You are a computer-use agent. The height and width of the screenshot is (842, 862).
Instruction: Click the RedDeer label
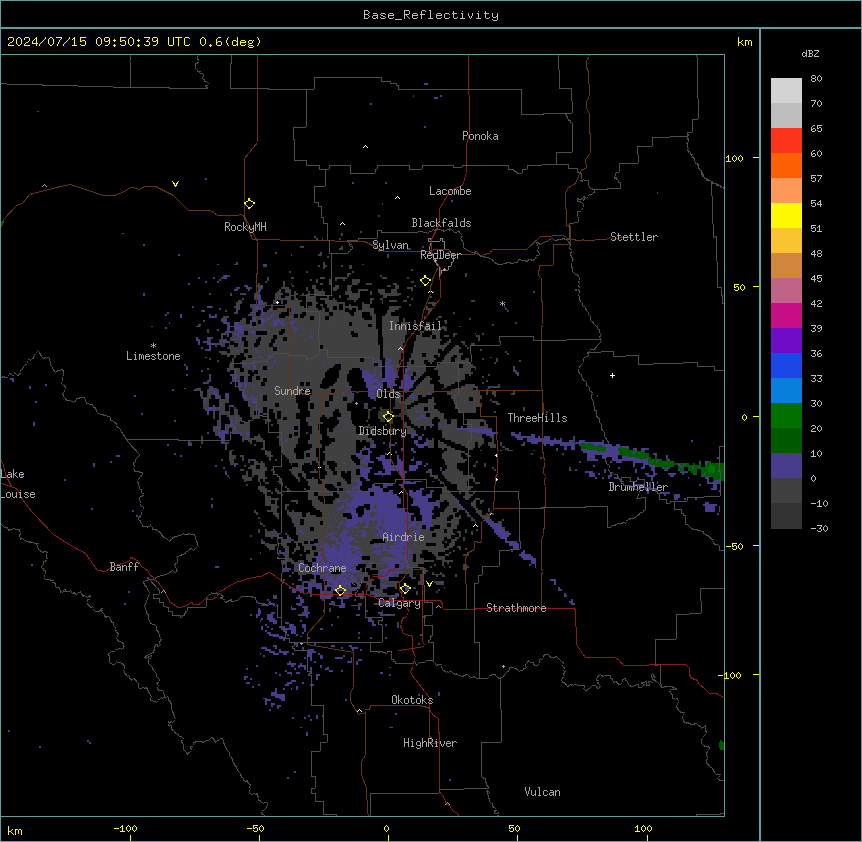point(440,255)
